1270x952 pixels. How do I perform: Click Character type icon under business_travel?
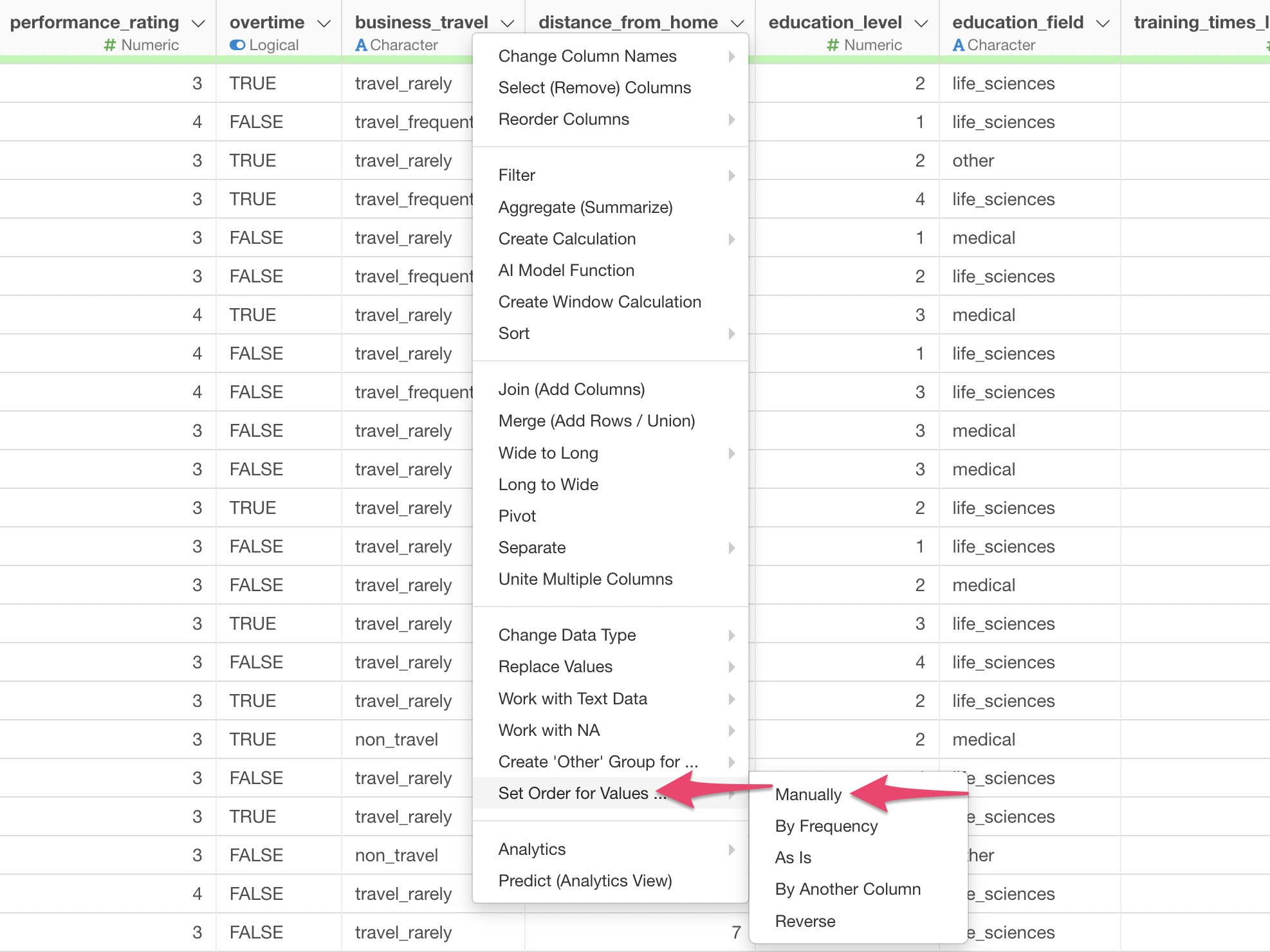[361, 45]
